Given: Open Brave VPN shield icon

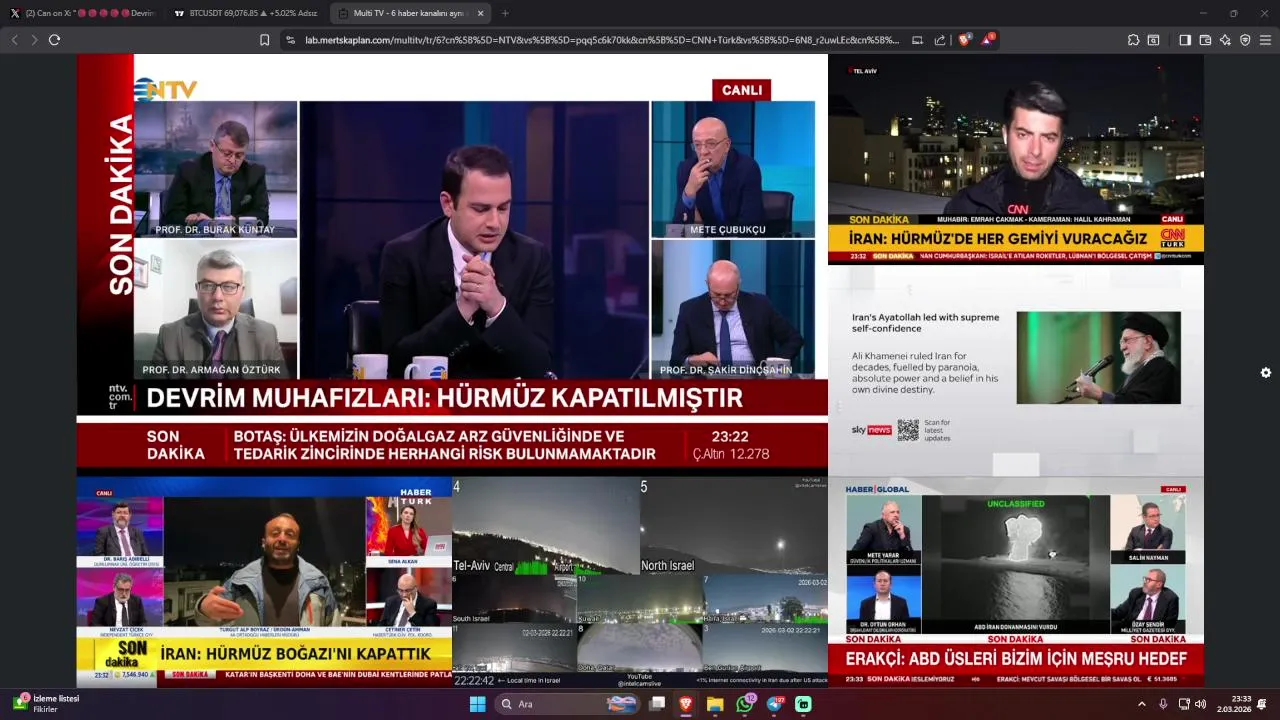Looking at the screenshot, I should pyautogui.click(x=1245, y=40).
